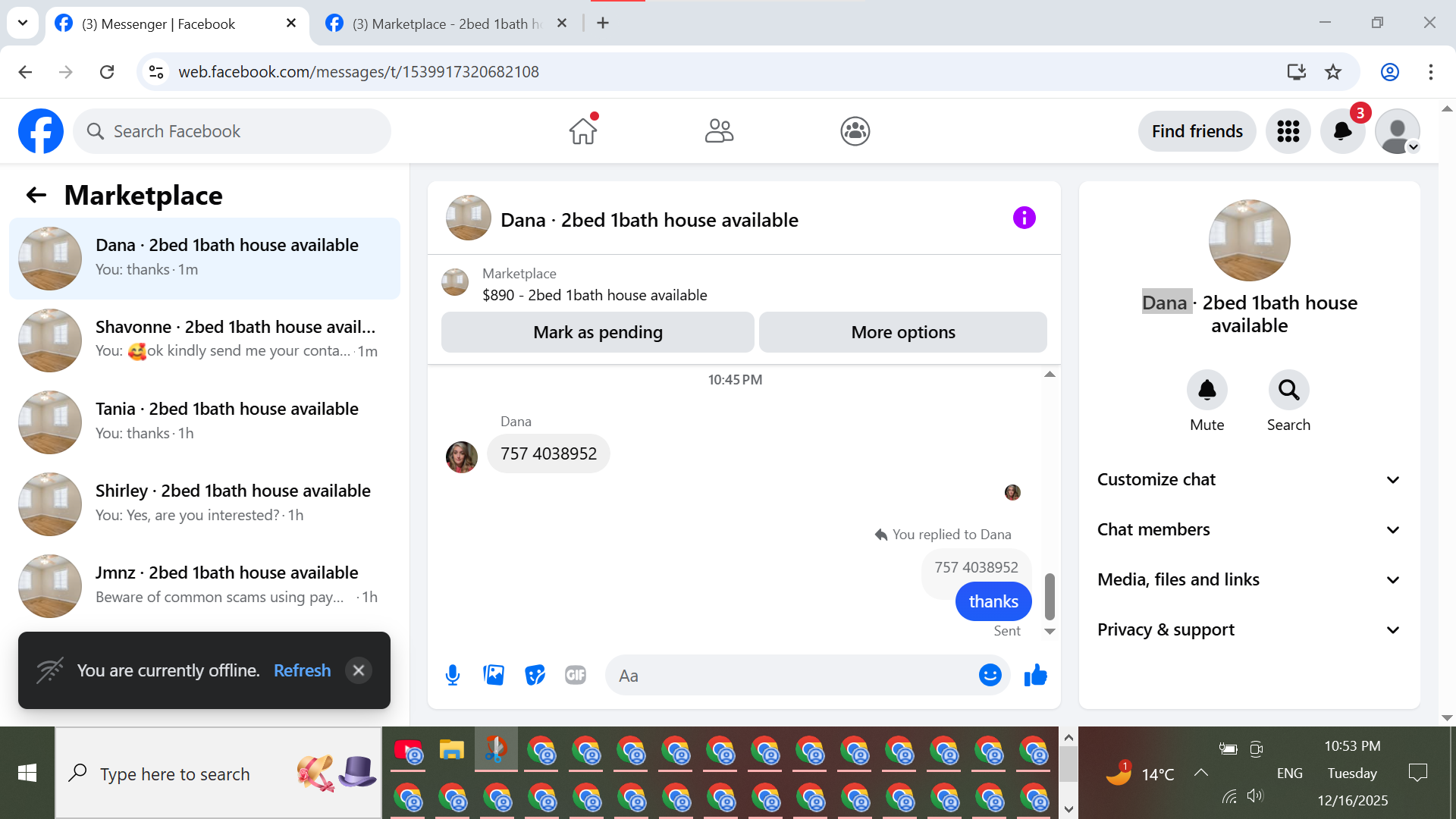Click Dana's 757 4038952 message

pos(548,453)
